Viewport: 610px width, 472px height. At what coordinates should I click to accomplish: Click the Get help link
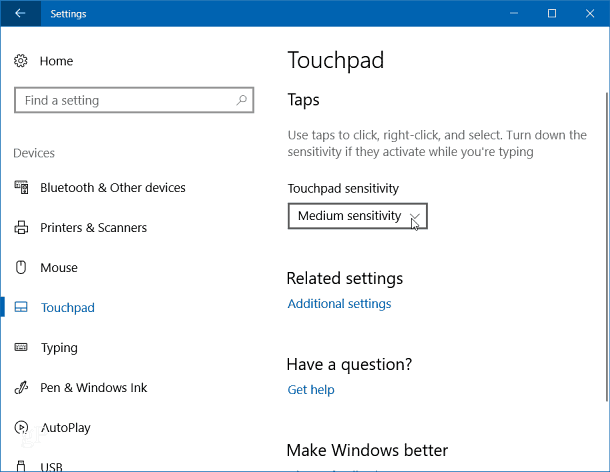click(x=311, y=390)
